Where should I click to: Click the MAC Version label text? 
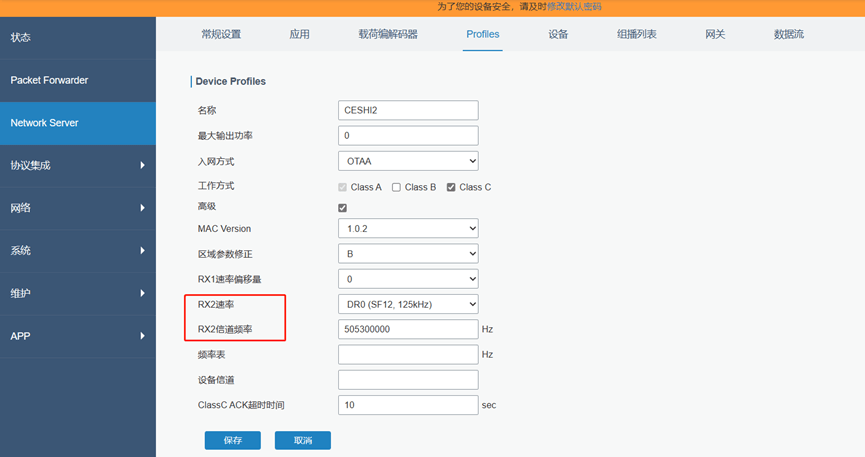click(x=225, y=228)
